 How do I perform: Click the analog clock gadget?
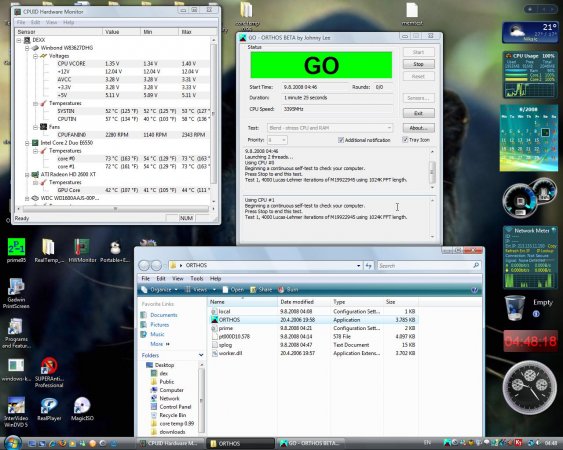[530, 388]
